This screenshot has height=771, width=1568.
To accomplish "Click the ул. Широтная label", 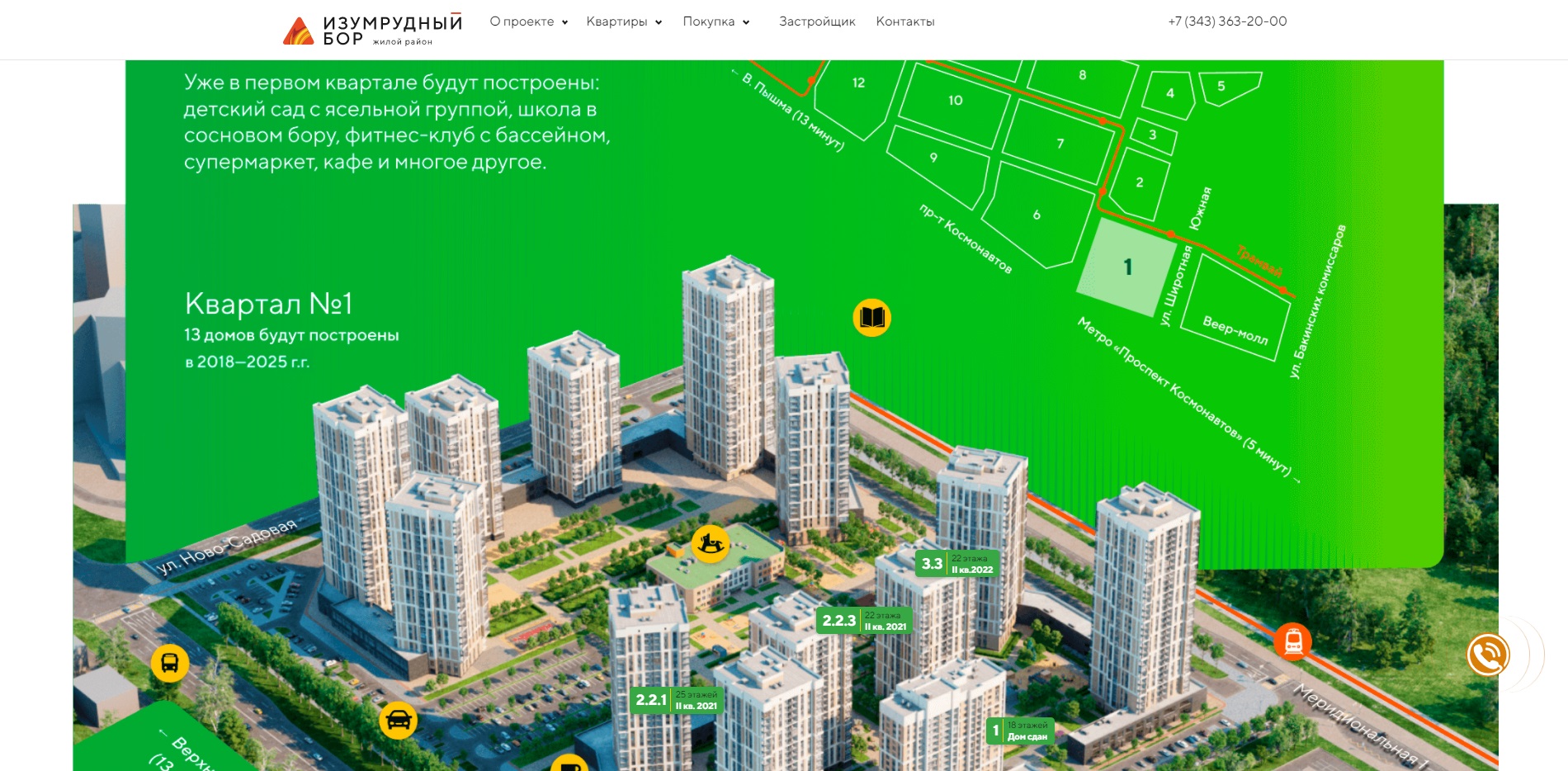I will pos(1175,286).
